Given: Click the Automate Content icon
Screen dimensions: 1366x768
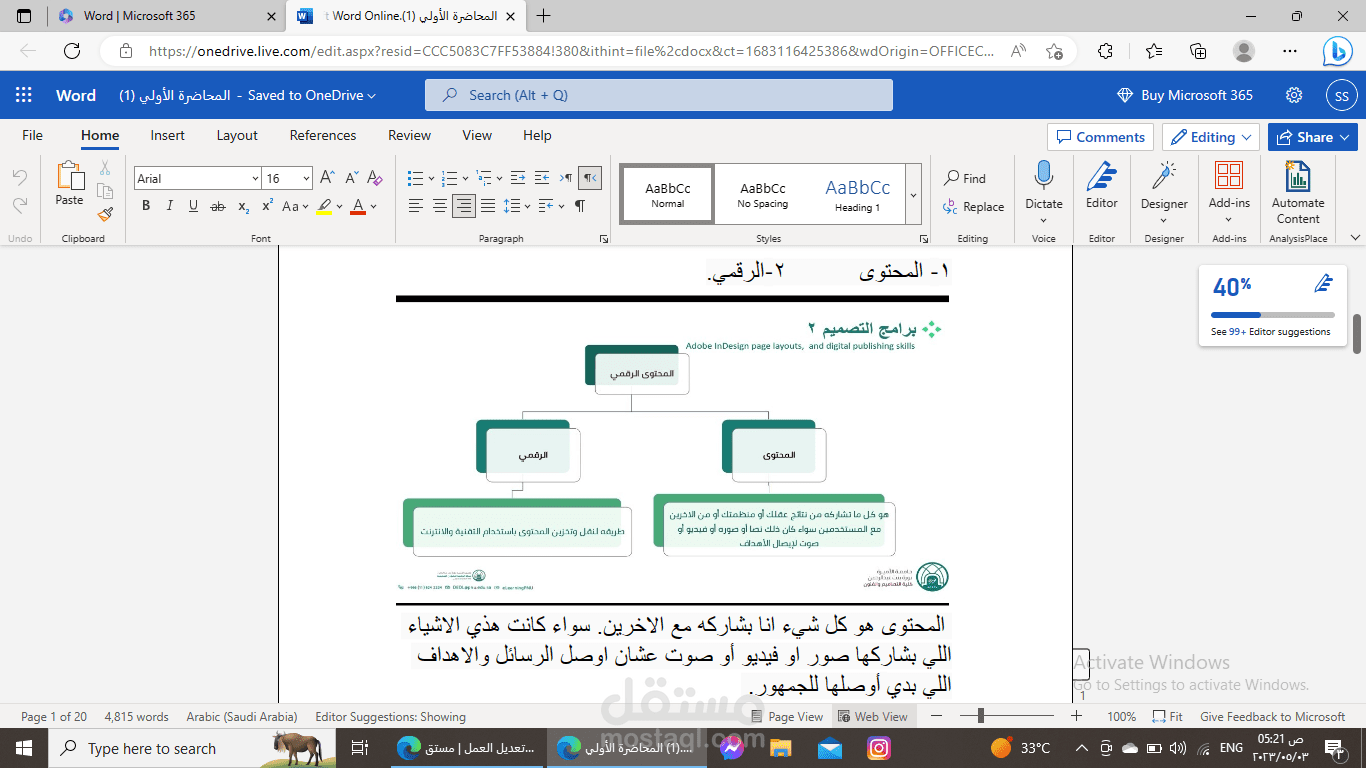Looking at the screenshot, I should pos(1298,176).
